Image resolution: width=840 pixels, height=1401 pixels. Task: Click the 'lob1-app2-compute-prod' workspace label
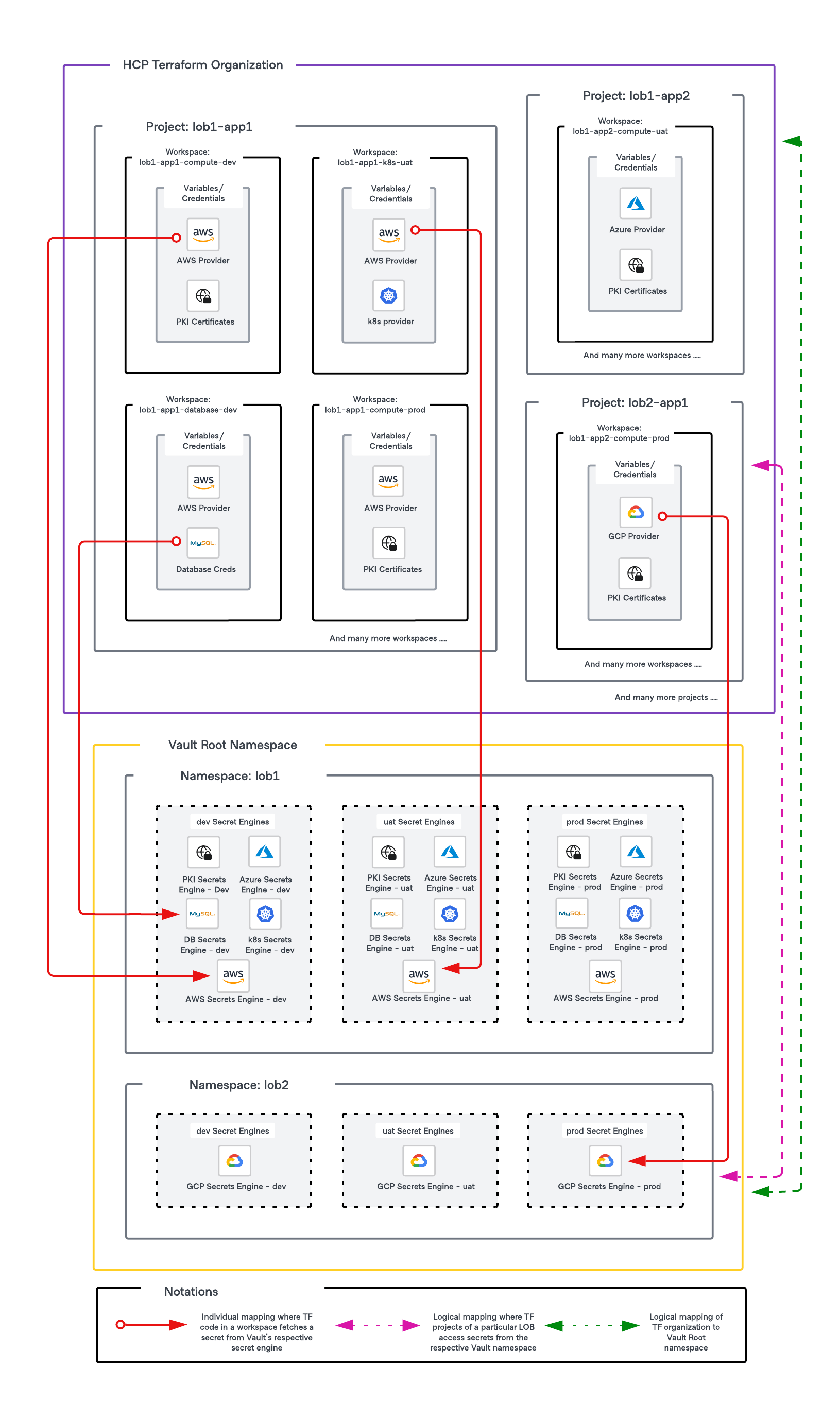click(x=619, y=438)
